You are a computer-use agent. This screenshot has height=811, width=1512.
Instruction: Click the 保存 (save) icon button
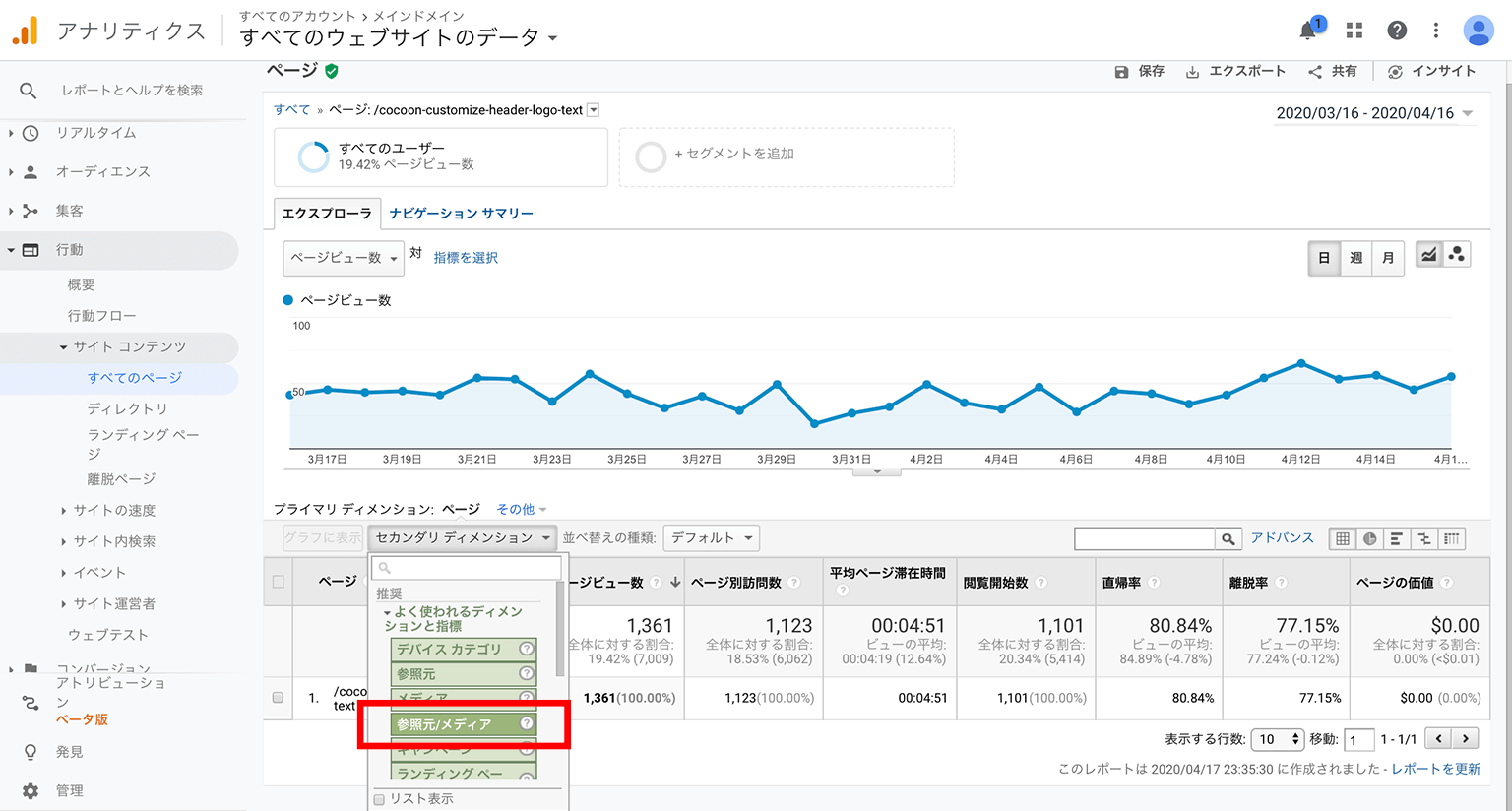[1121, 72]
